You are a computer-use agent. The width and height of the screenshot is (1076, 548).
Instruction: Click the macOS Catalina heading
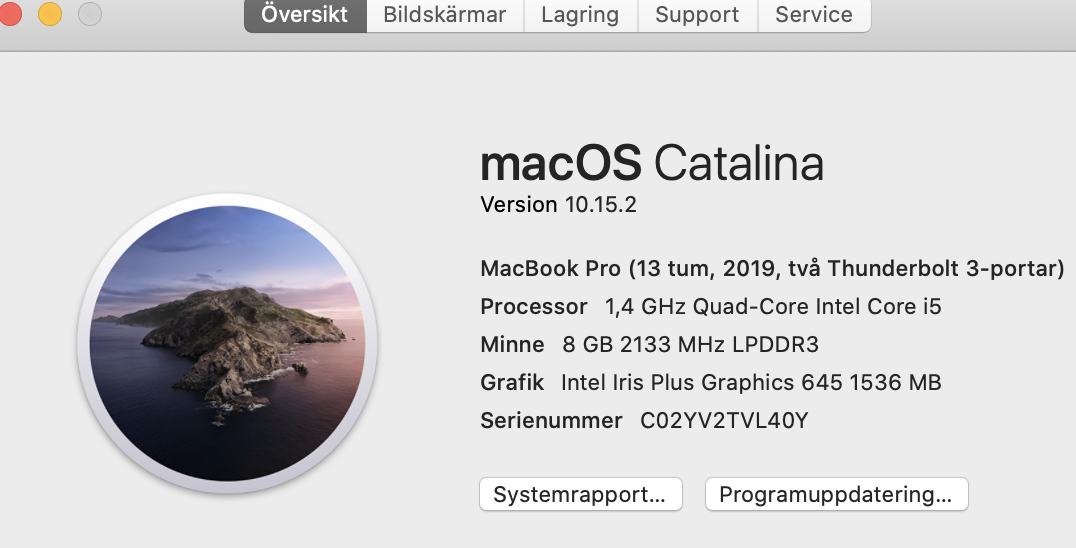tap(652, 163)
